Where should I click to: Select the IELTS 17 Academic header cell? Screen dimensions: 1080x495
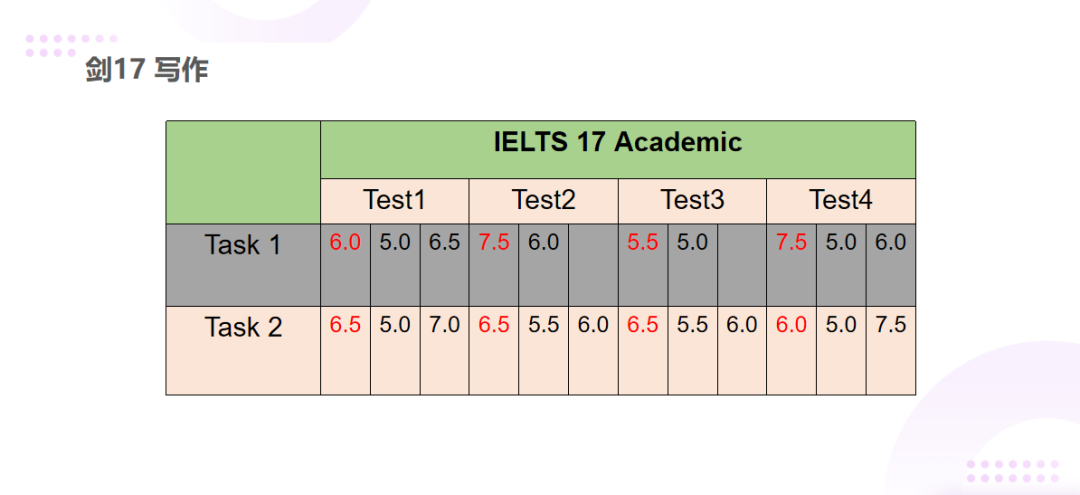click(x=617, y=142)
